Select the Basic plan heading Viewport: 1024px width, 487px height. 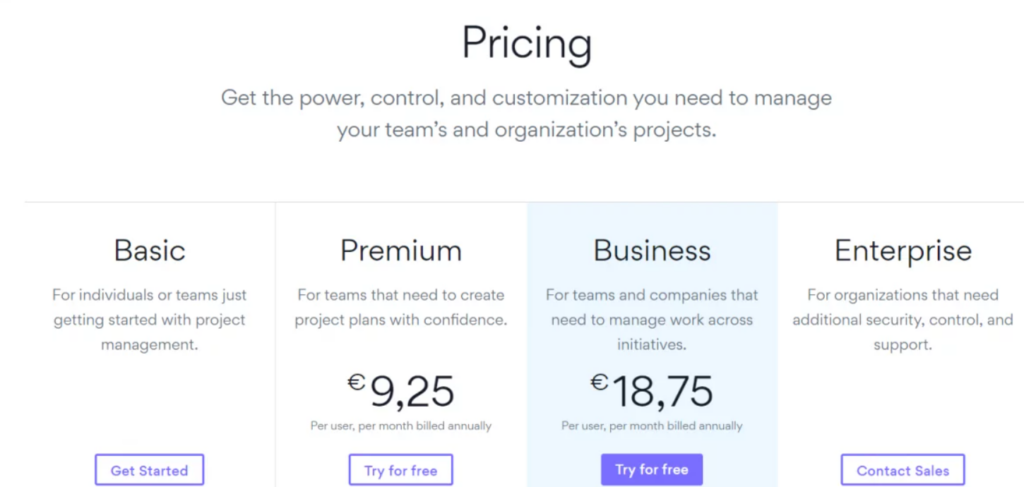point(150,250)
